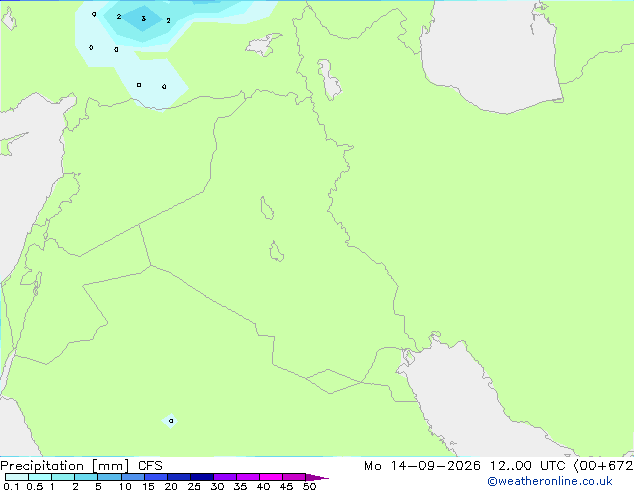
Task: Click the "Precipitation [mm] CFS" title text
Action: click(81, 466)
